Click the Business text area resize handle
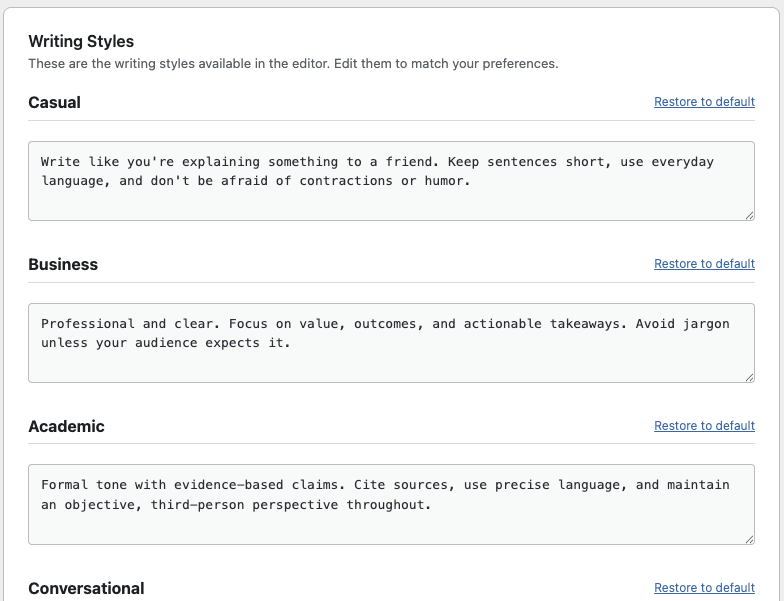This screenshot has width=784, height=601. [749, 377]
